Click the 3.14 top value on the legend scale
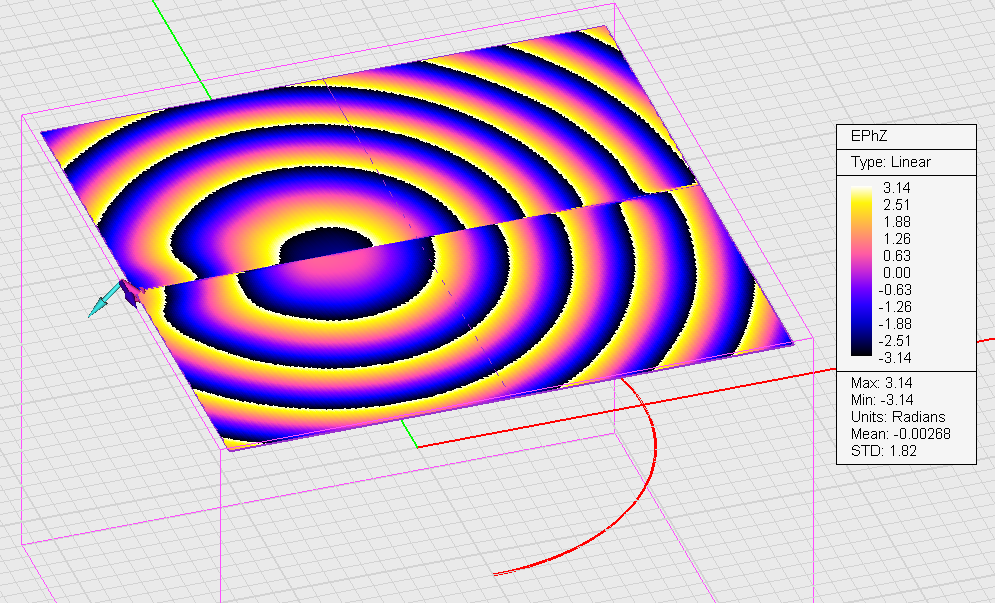Viewport: 995px width, 603px height. click(895, 188)
